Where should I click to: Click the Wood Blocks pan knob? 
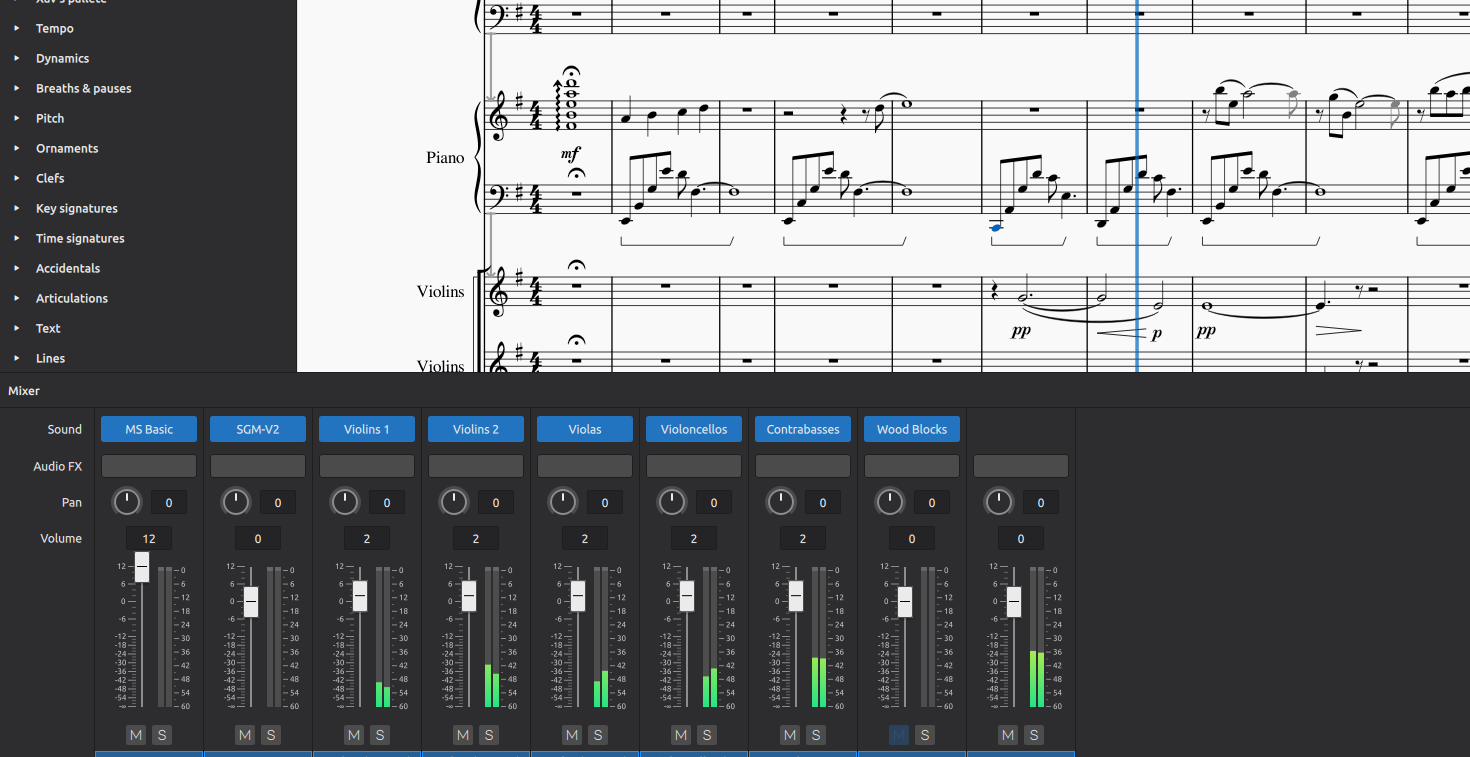(890, 502)
